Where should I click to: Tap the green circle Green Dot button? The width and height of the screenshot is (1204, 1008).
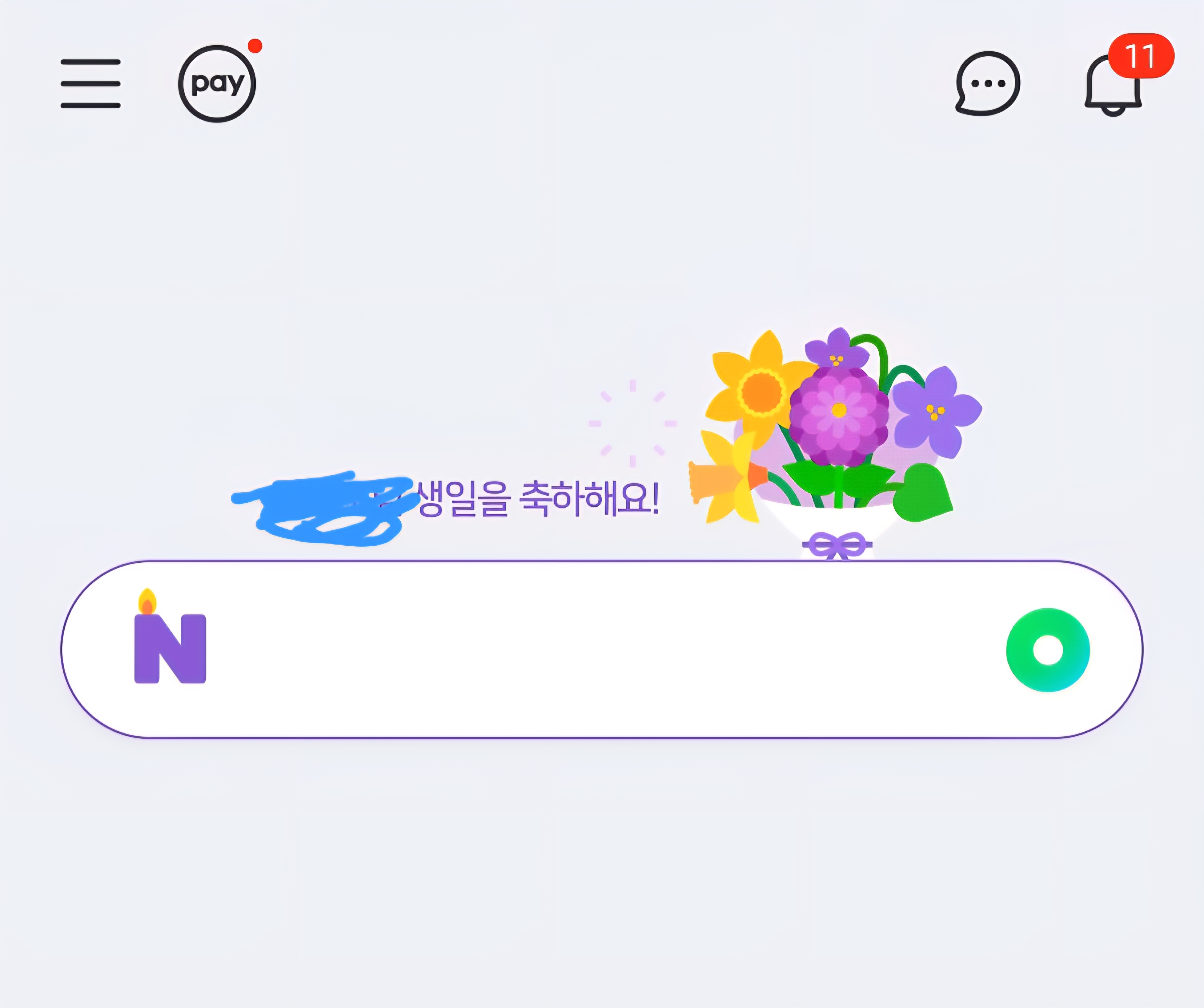click(1048, 650)
